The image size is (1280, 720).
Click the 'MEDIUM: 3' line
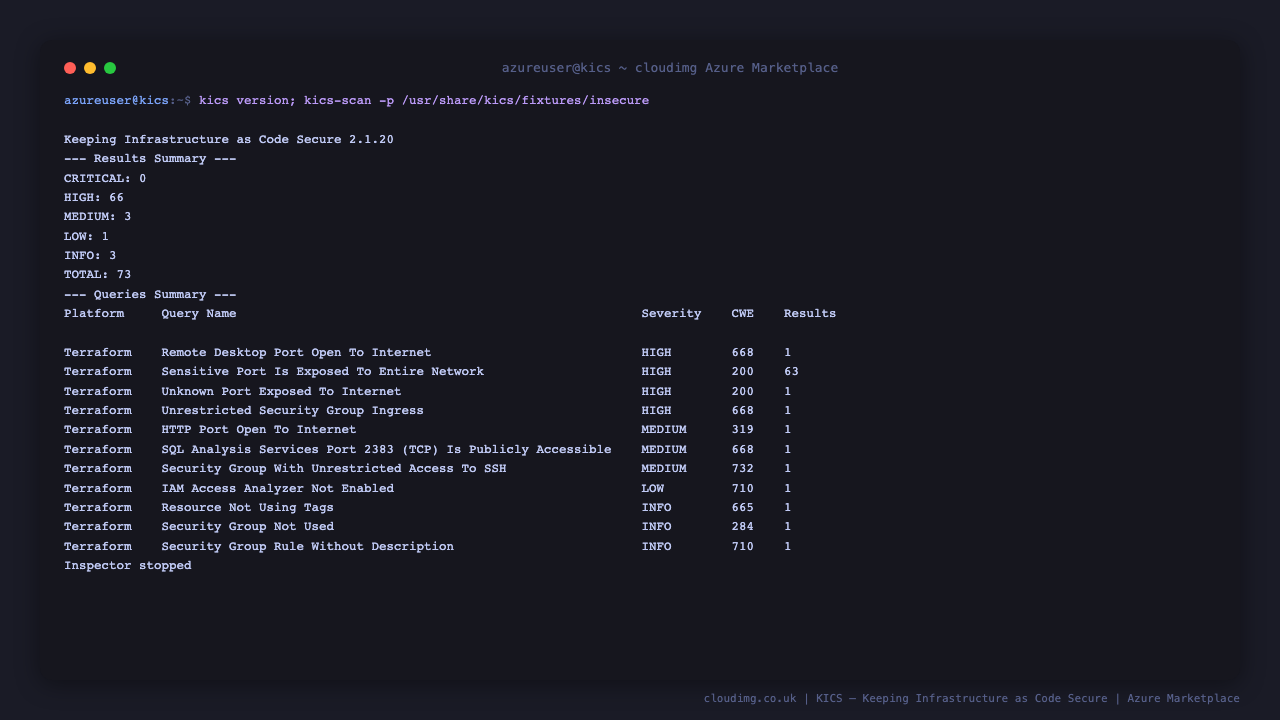(98, 217)
